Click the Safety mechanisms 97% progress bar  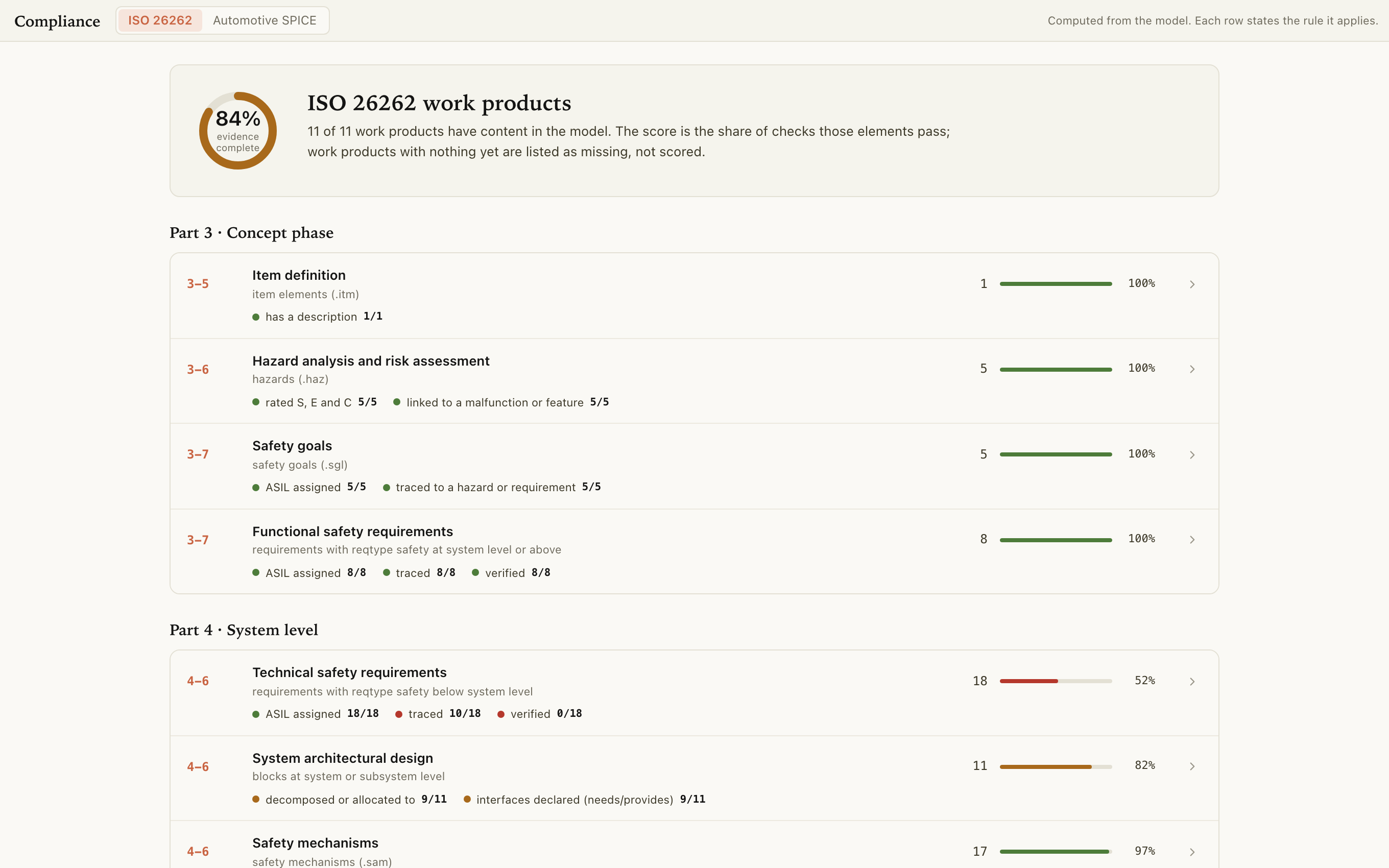click(1056, 852)
